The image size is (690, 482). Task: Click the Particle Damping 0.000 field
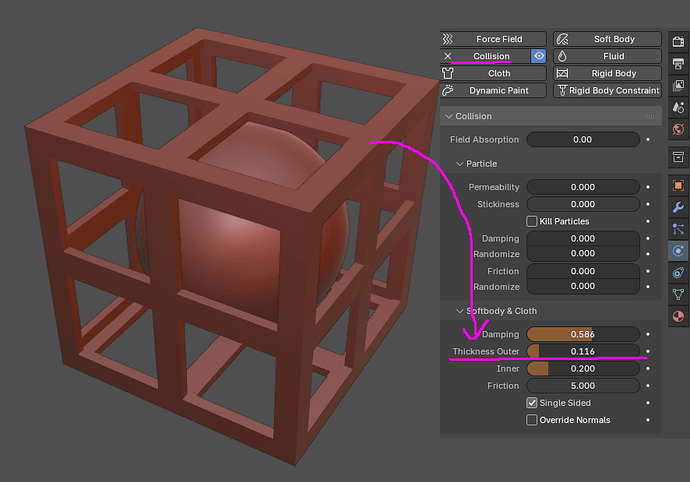pyautogui.click(x=583, y=239)
